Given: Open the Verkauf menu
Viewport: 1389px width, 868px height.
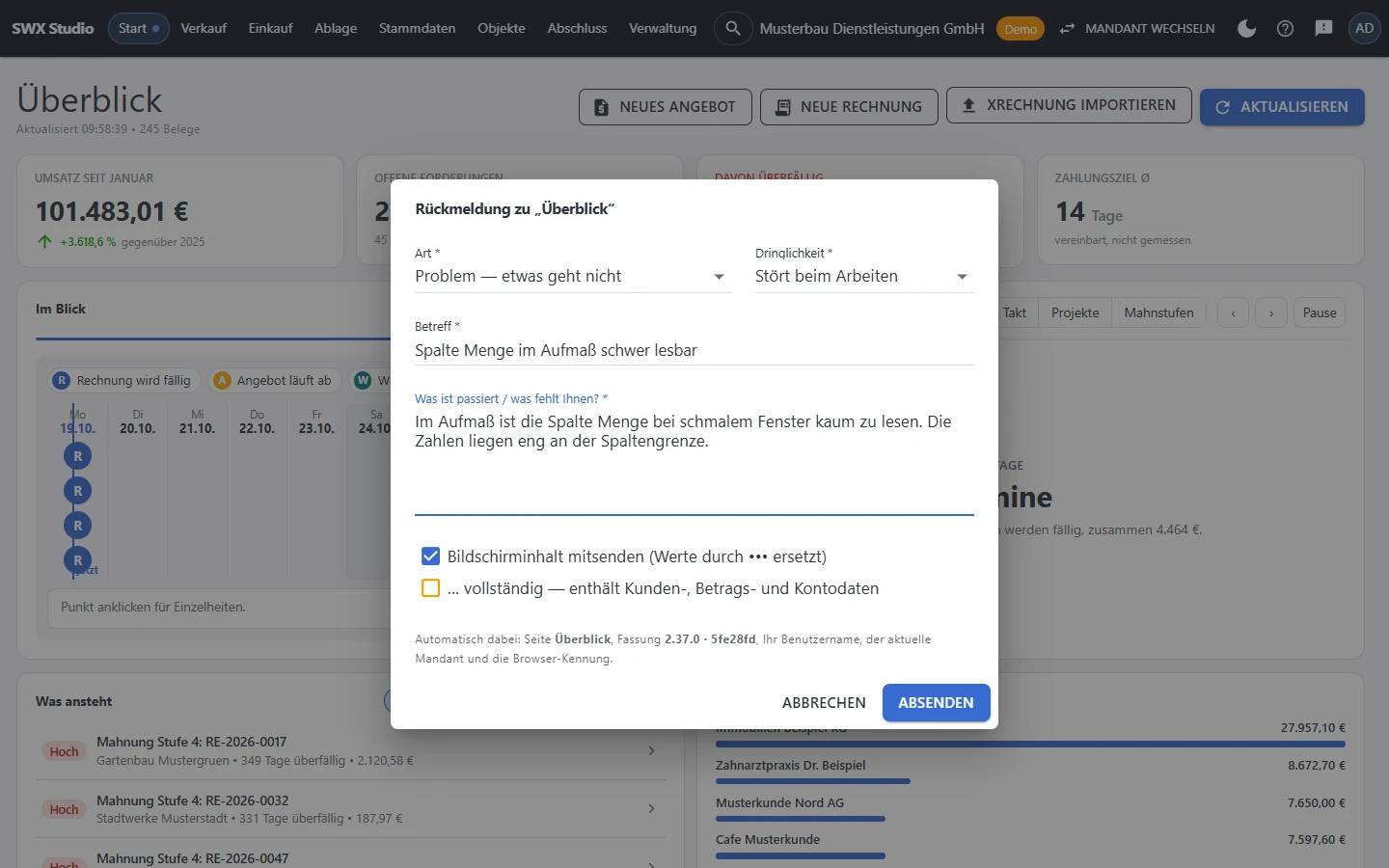Looking at the screenshot, I should click(204, 28).
